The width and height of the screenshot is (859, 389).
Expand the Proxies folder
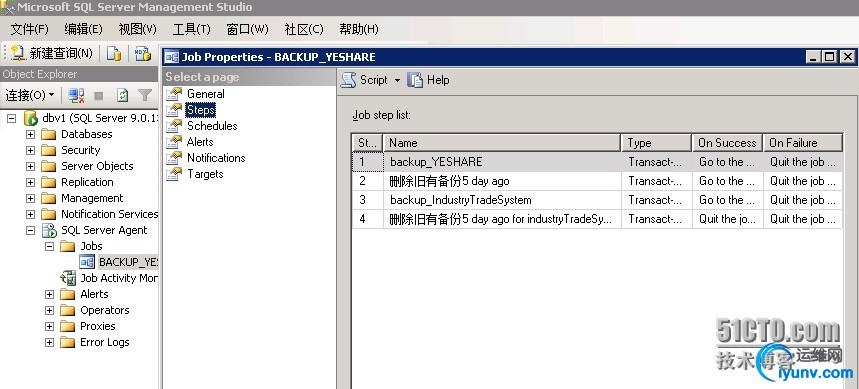point(49,327)
